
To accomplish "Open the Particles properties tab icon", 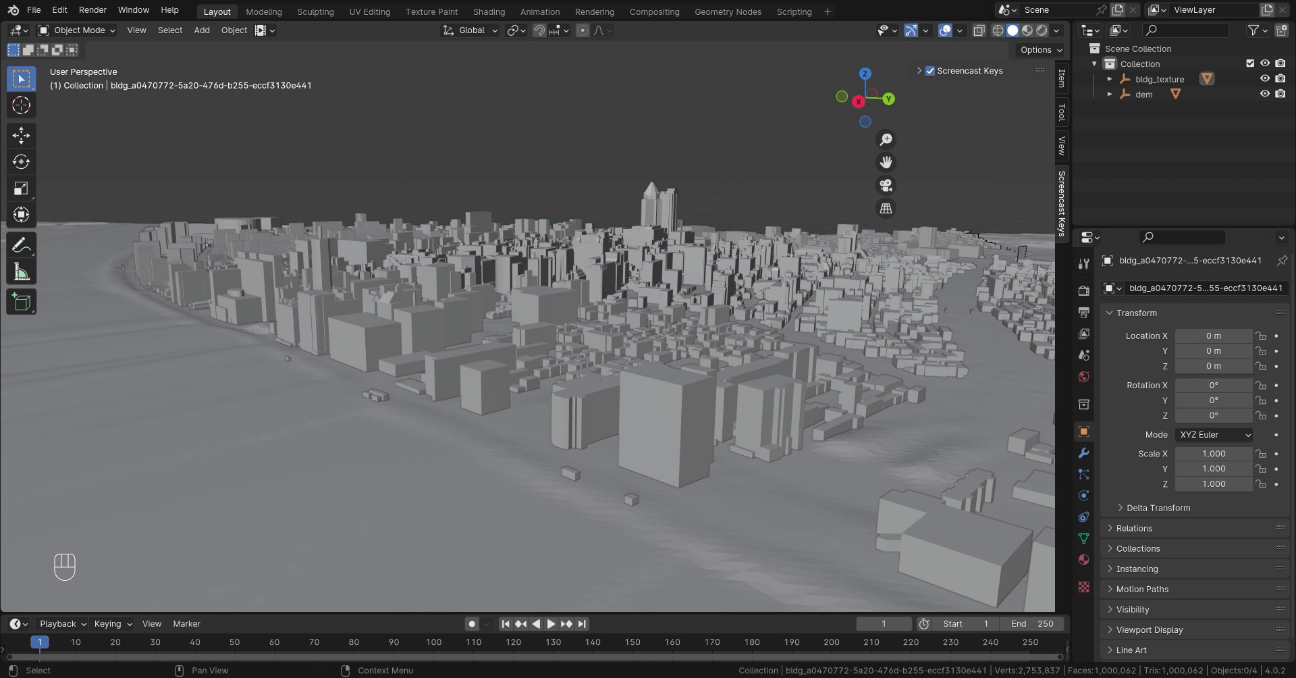I will [x=1083, y=474].
